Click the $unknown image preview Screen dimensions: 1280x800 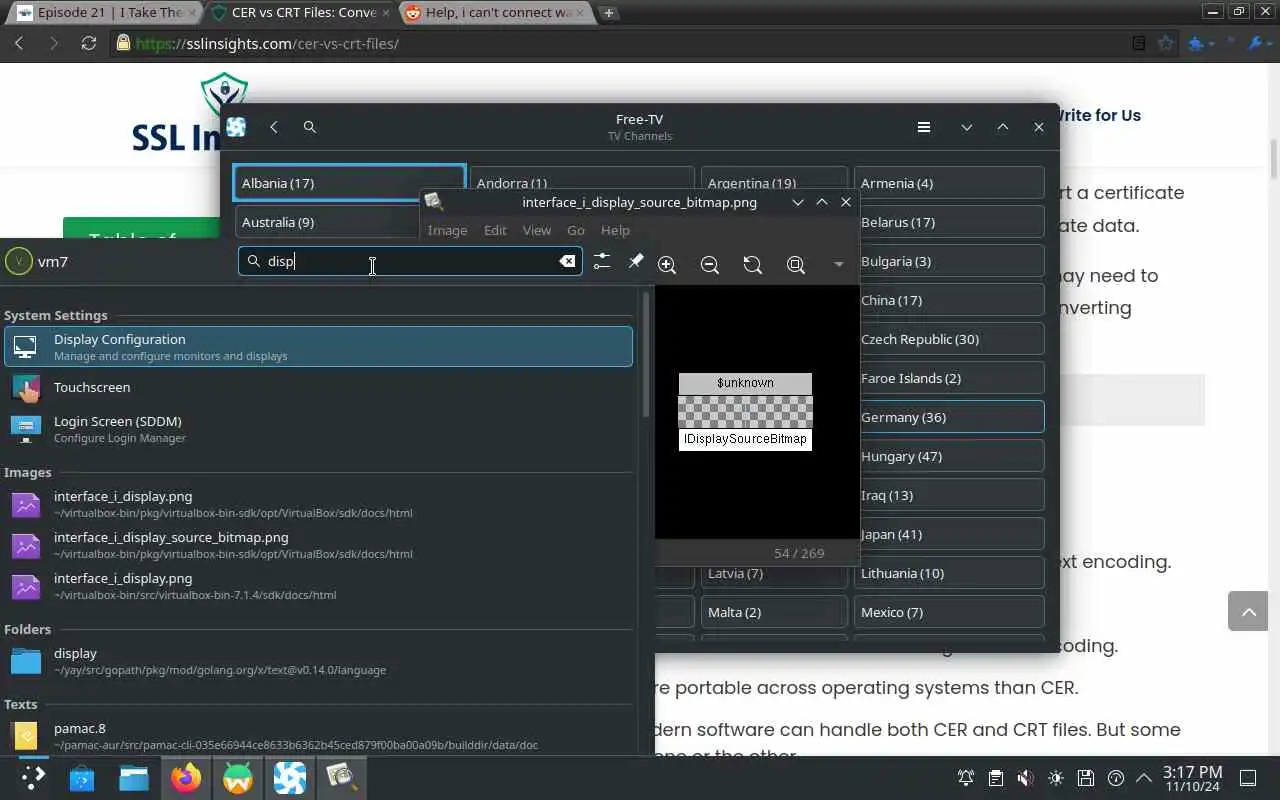tap(745, 412)
